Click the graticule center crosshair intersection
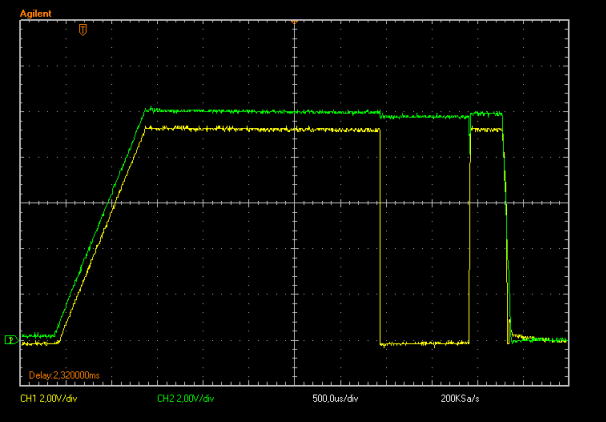Screen dimensions: 606x422 coord(295,203)
